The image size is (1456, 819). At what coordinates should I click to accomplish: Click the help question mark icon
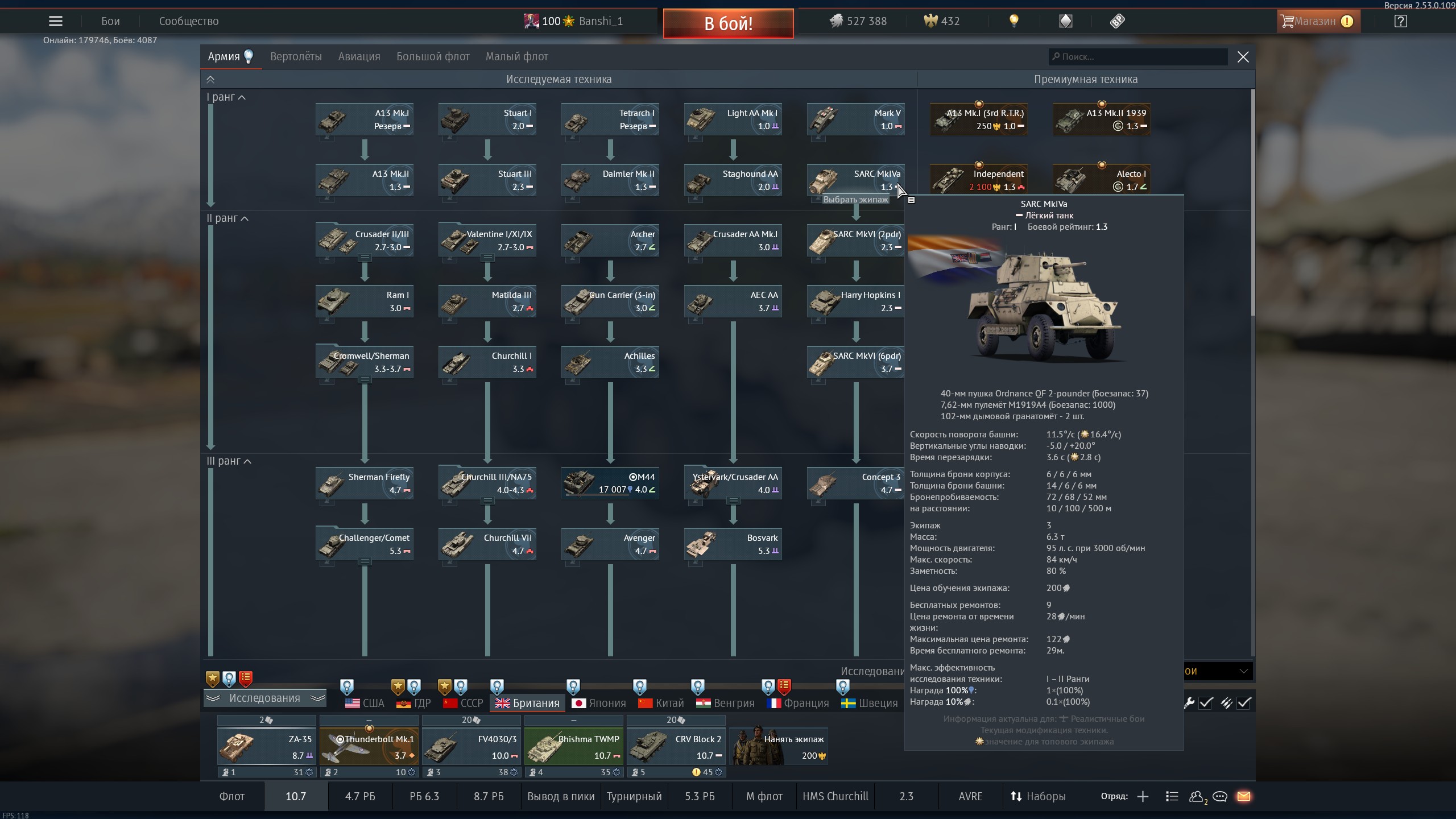[1400, 22]
